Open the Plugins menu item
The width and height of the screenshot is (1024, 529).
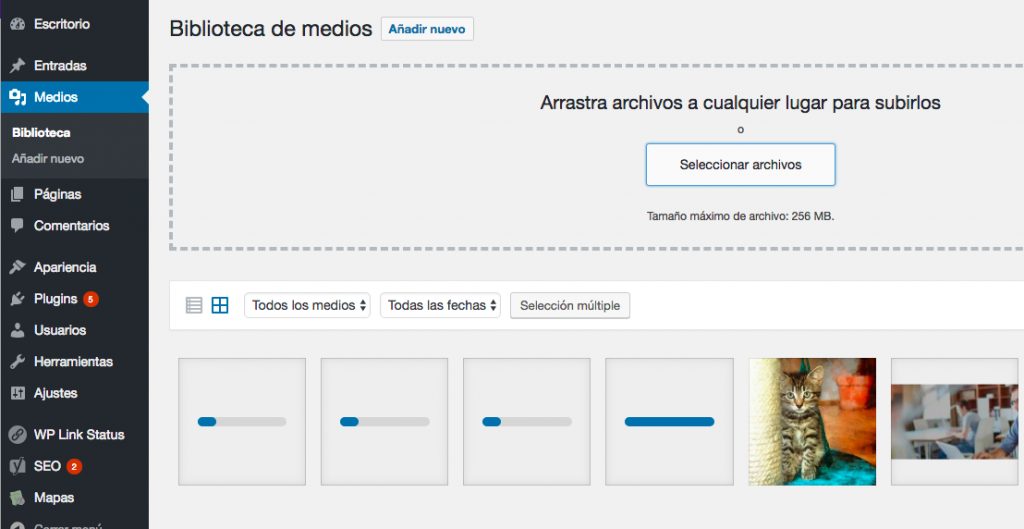click(x=74, y=299)
